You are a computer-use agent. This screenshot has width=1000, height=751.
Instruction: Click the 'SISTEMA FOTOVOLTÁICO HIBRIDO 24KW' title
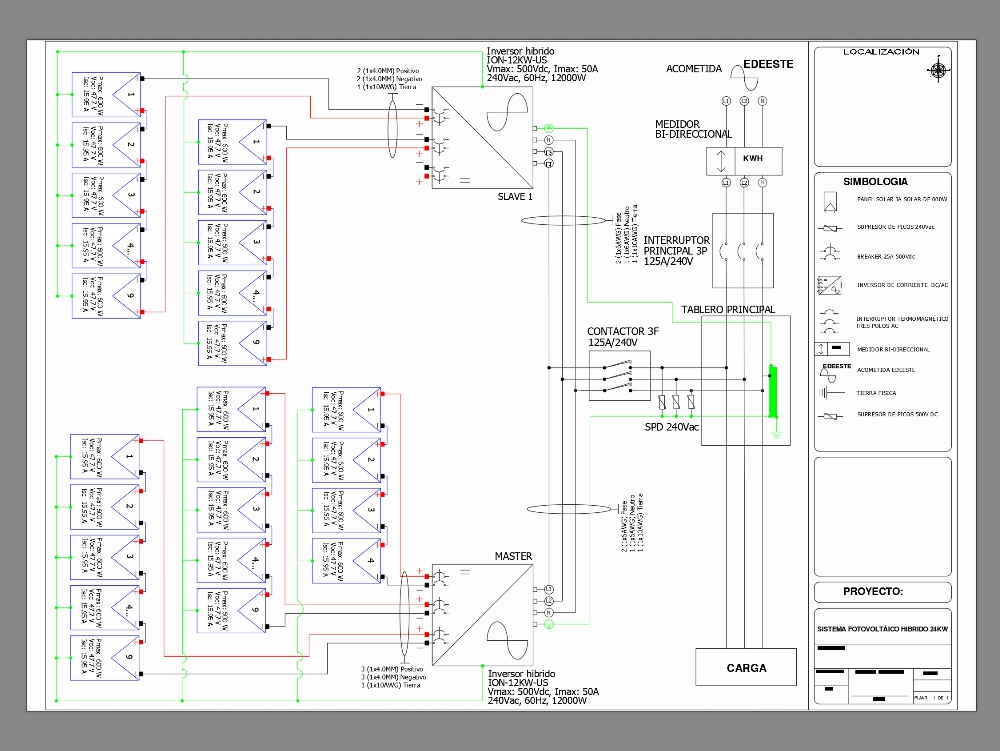[883, 629]
